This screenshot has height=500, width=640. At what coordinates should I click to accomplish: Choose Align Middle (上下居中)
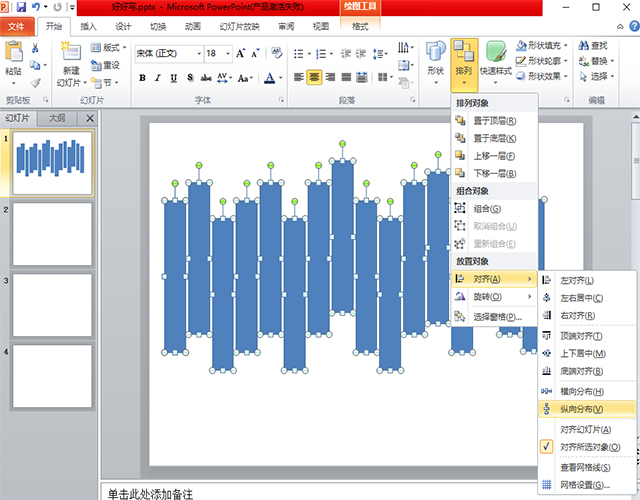tap(587, 353)
